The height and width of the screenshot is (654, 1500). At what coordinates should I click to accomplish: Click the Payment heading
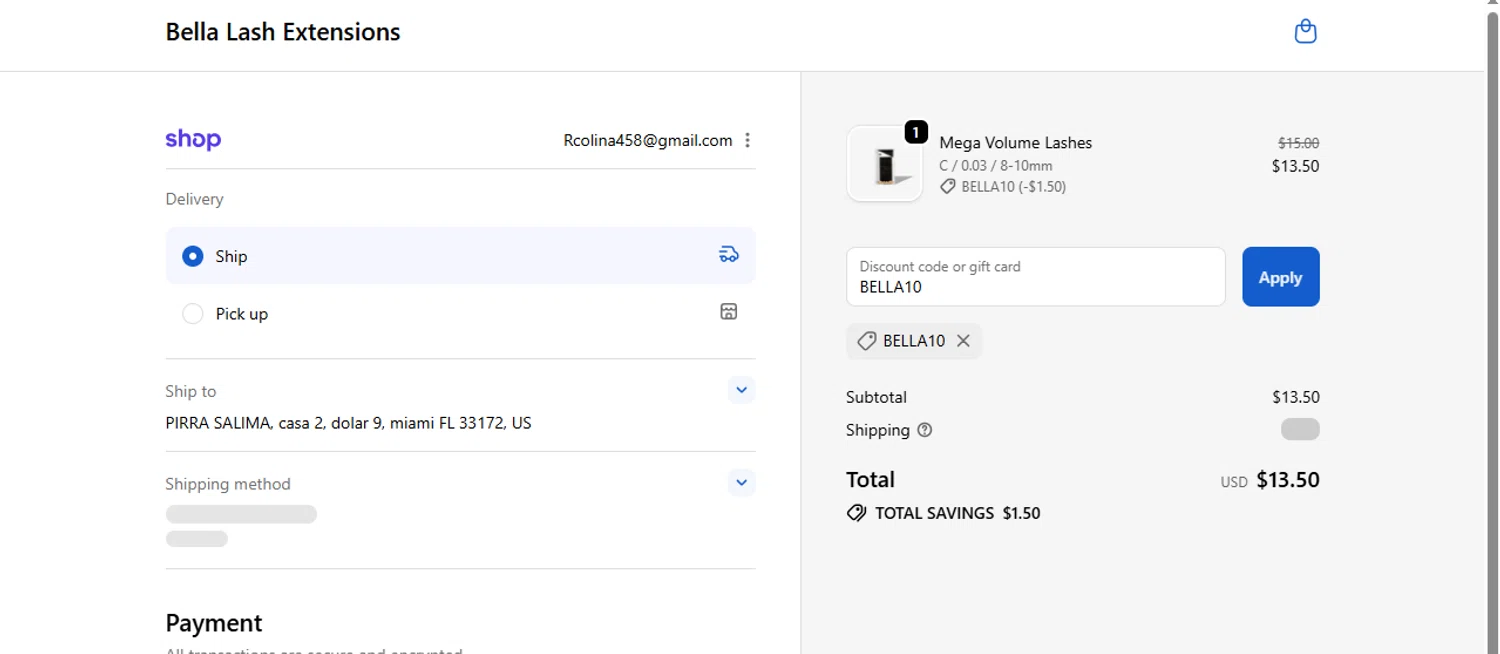pyautogui.click(x=213, y=623)
